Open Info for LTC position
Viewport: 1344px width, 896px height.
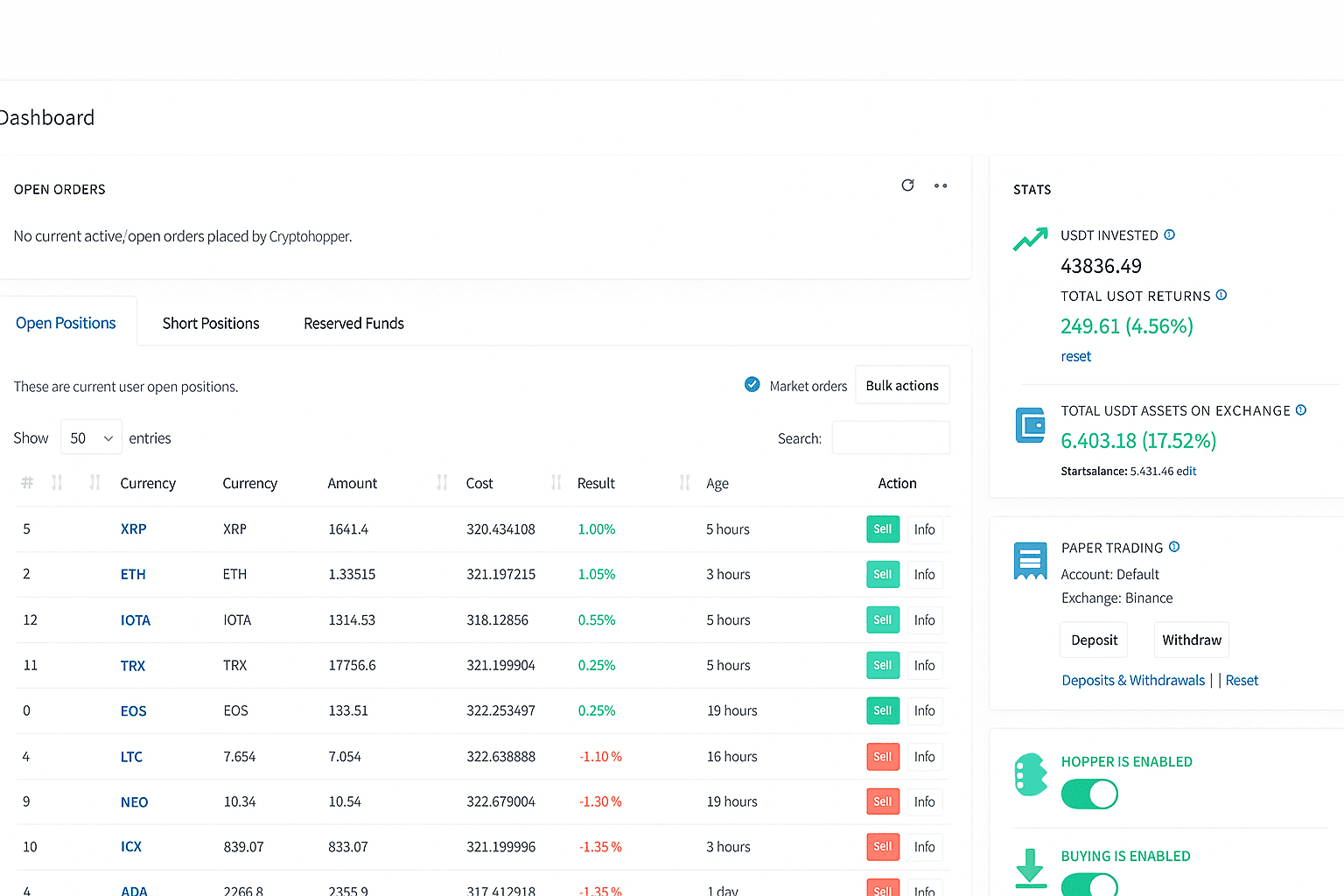[925, 756]
